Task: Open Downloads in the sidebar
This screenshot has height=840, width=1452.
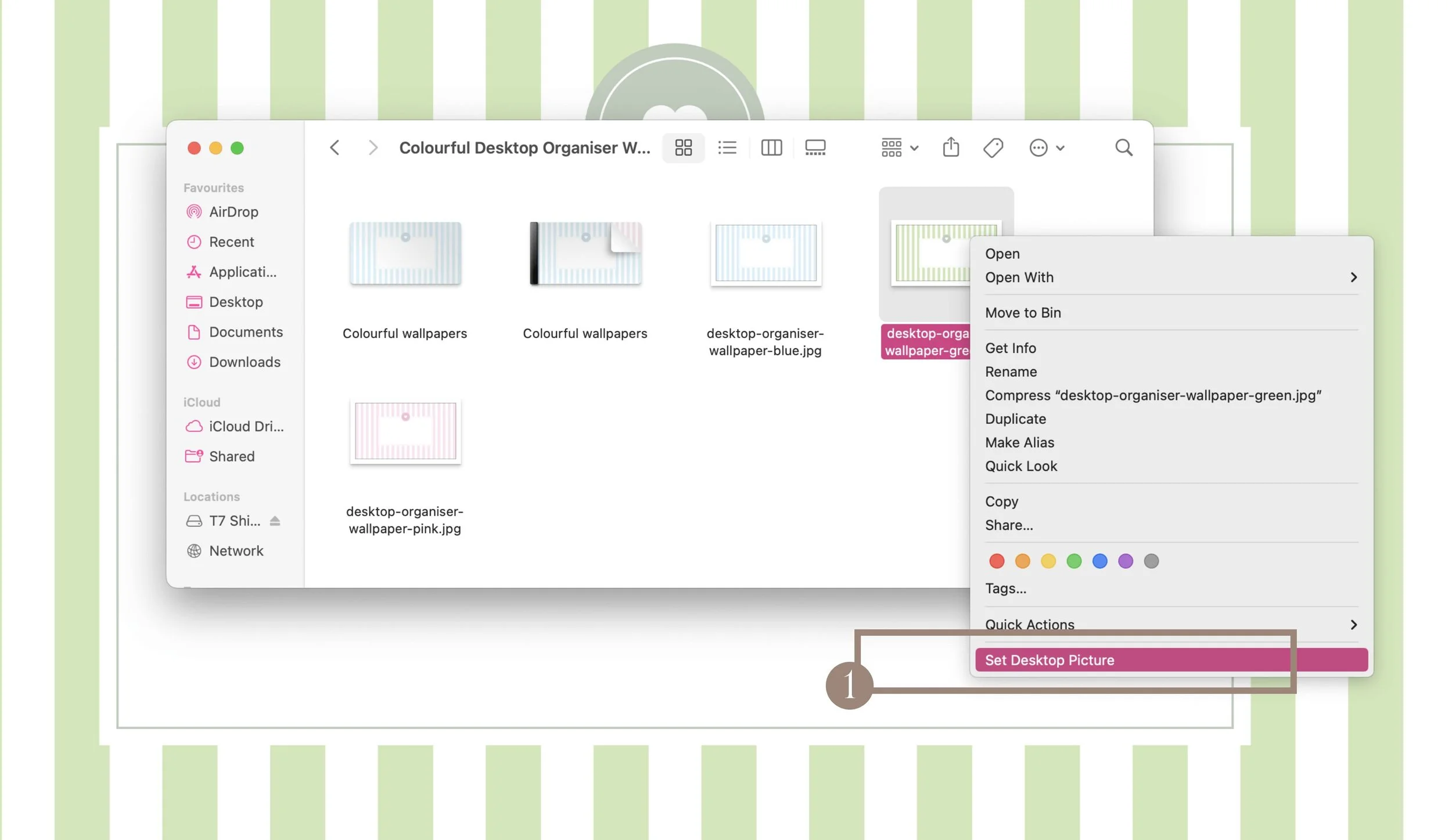Action: [244, 362]
